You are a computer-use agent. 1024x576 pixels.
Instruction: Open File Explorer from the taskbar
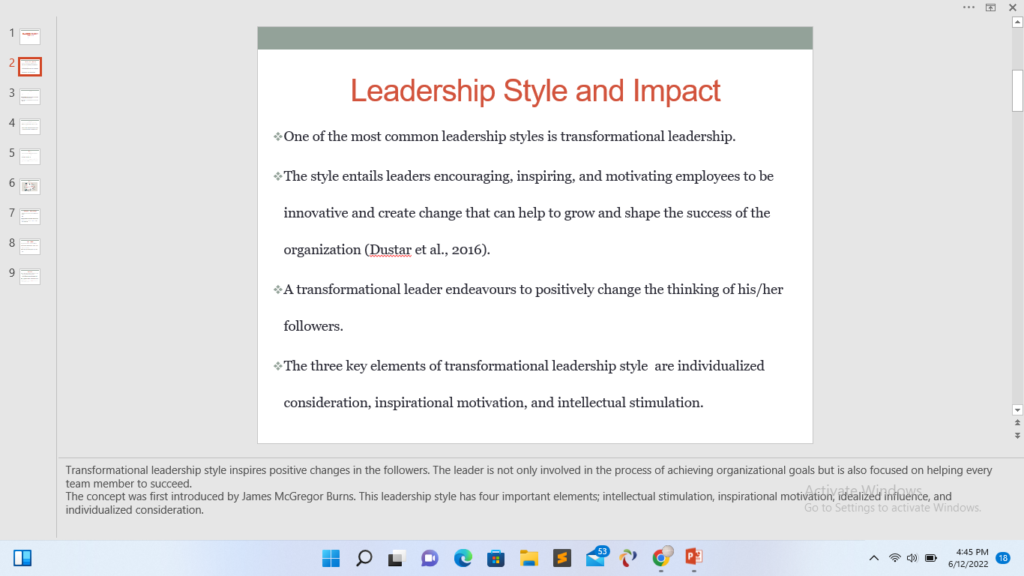528,558
